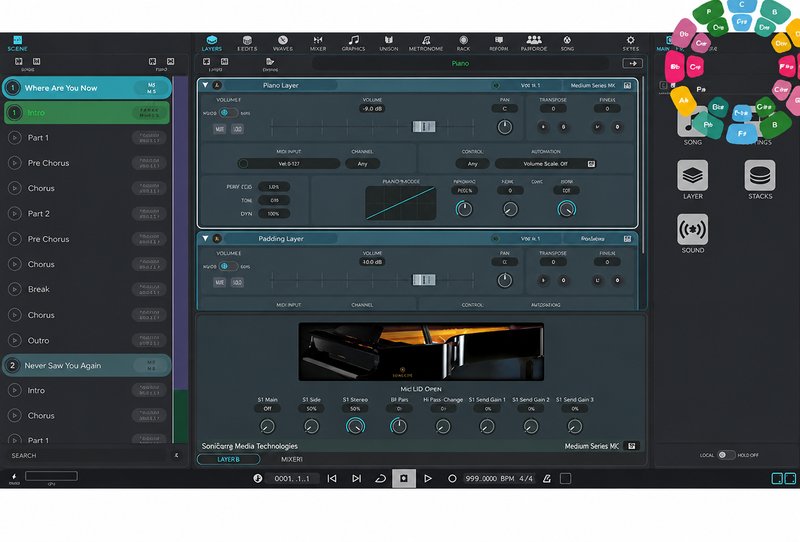Collapse the Padding Layer panel
The height and width of the screenshot is (542, 800).
pos(205,238)
